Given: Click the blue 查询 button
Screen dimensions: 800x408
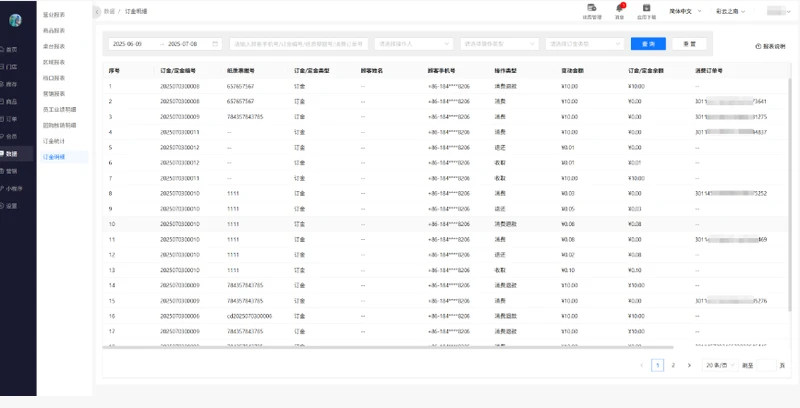Looking at the screenshot, I should click(x=648, y=44).
